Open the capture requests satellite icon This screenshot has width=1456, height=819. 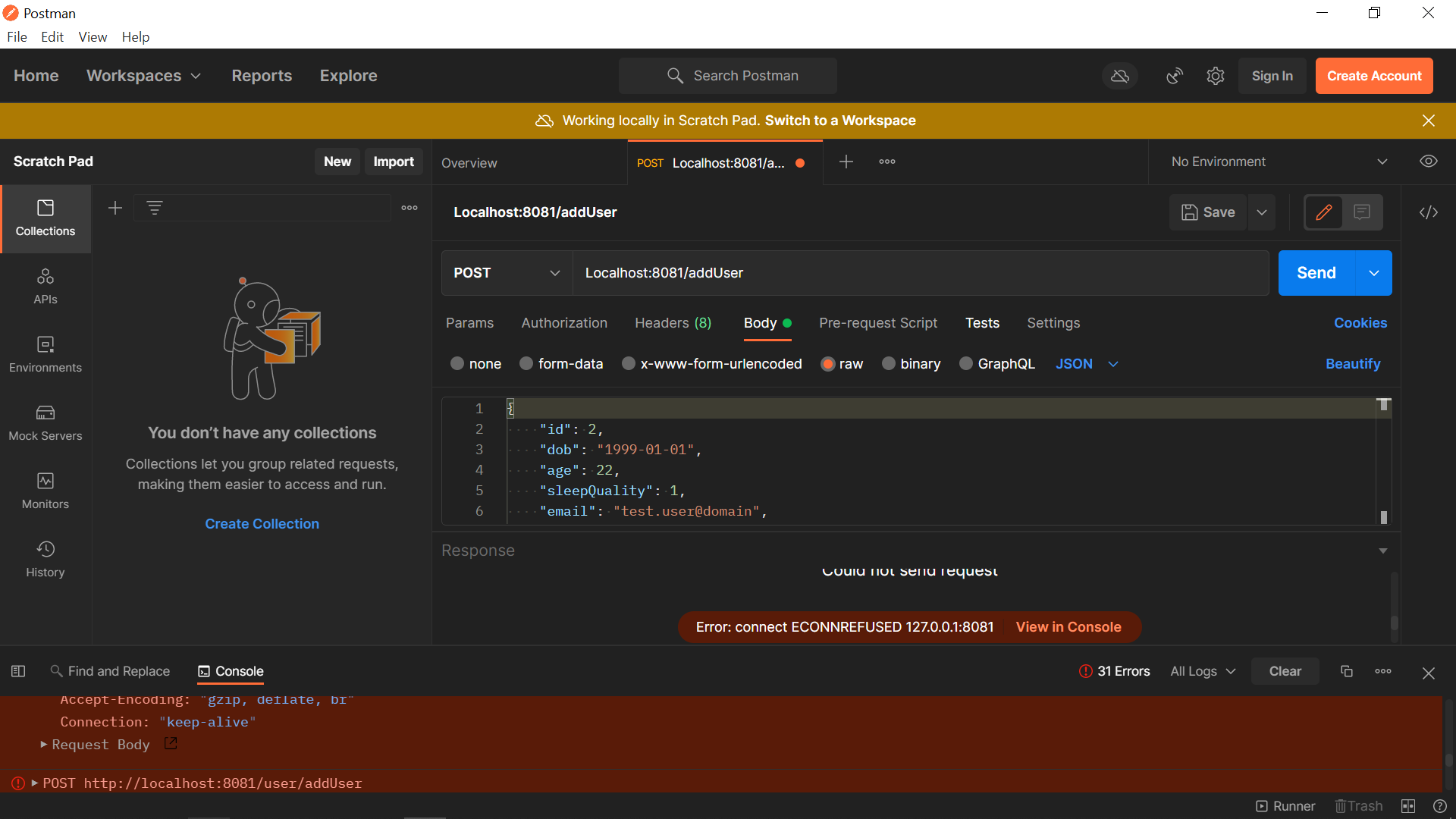click(1175, 76)
